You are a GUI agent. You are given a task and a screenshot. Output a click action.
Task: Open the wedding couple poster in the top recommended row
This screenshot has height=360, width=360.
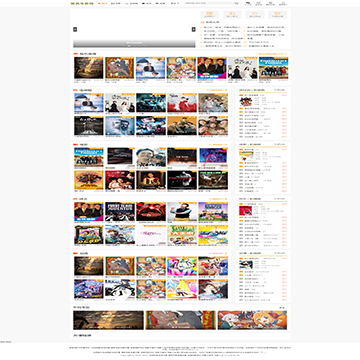point(243,69)
